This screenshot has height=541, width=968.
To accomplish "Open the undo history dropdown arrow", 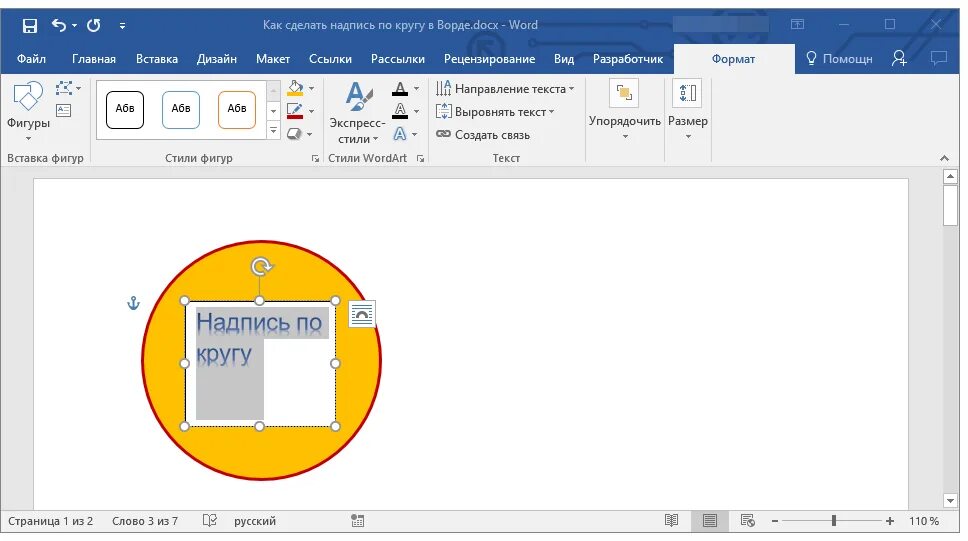I will (75, 25).
